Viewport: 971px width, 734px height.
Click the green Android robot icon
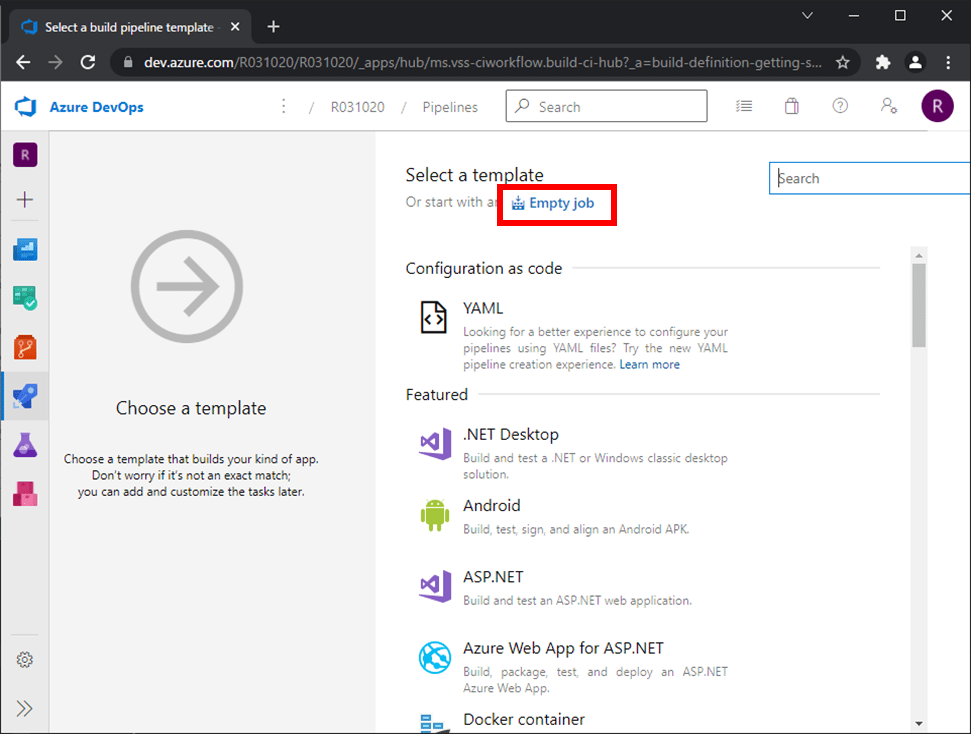[435, 515]
